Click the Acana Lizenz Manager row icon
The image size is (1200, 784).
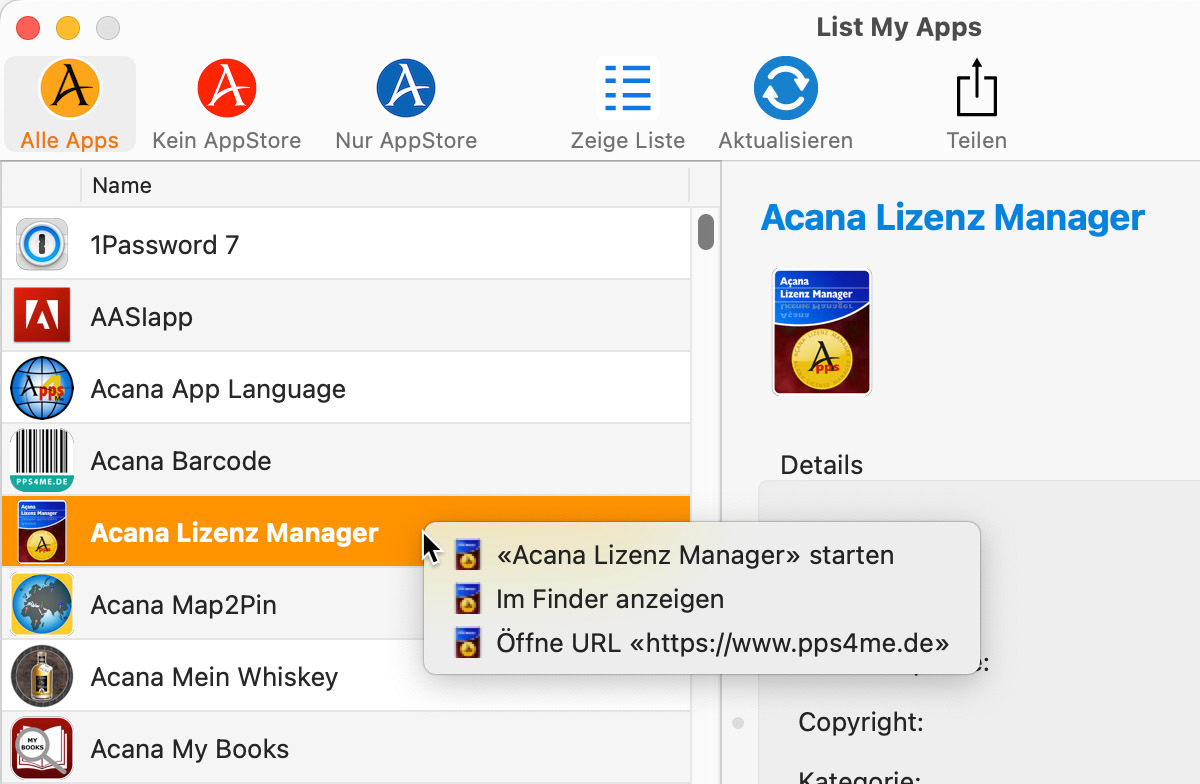click(42, 532)
